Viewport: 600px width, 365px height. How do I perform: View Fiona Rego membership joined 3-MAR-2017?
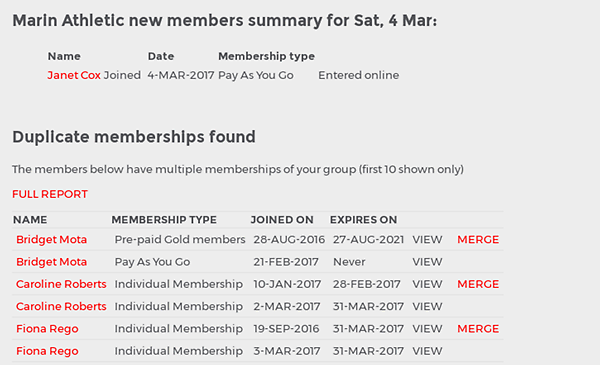click(x=427, y=351)
